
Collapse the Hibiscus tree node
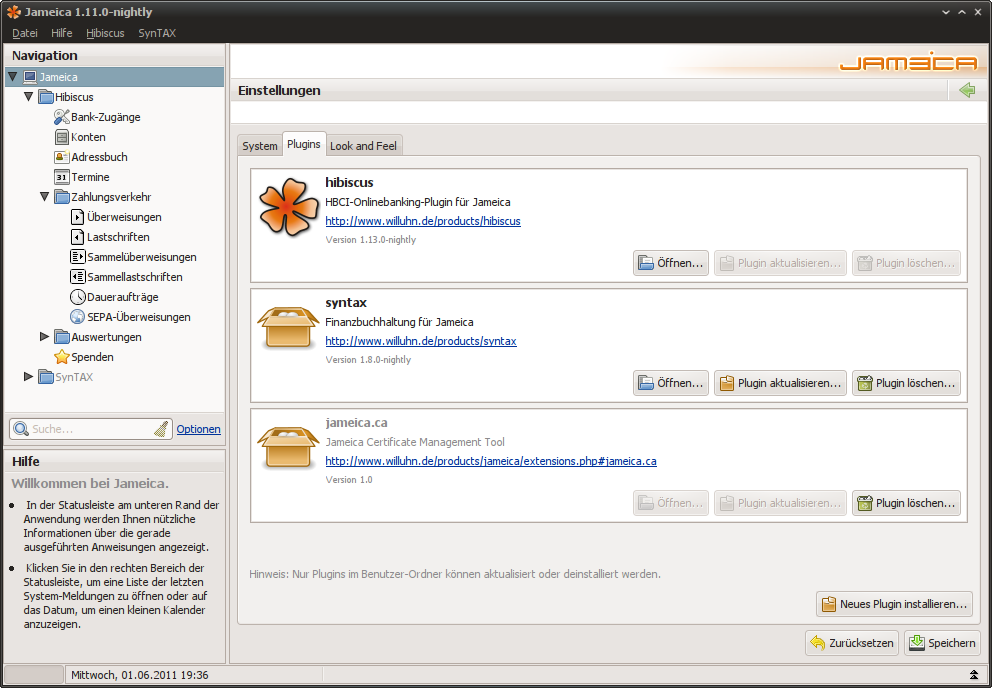click(28, 97)
